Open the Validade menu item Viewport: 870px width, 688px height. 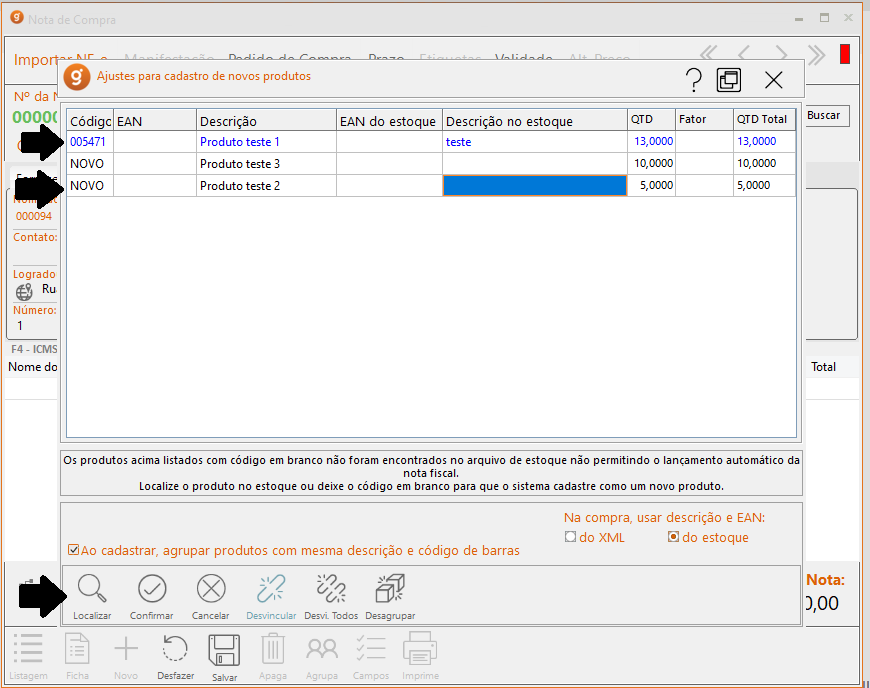(x=523, y=57)
